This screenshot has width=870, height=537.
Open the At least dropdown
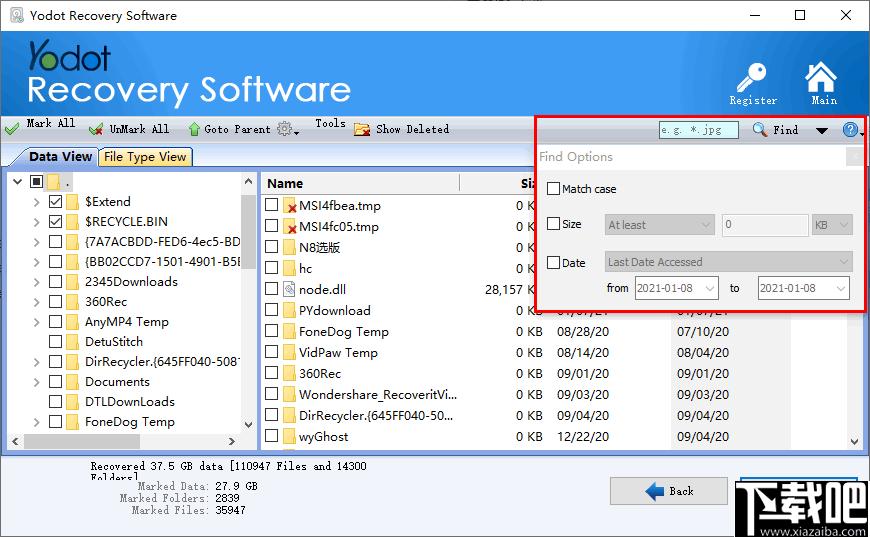(659, 225)
